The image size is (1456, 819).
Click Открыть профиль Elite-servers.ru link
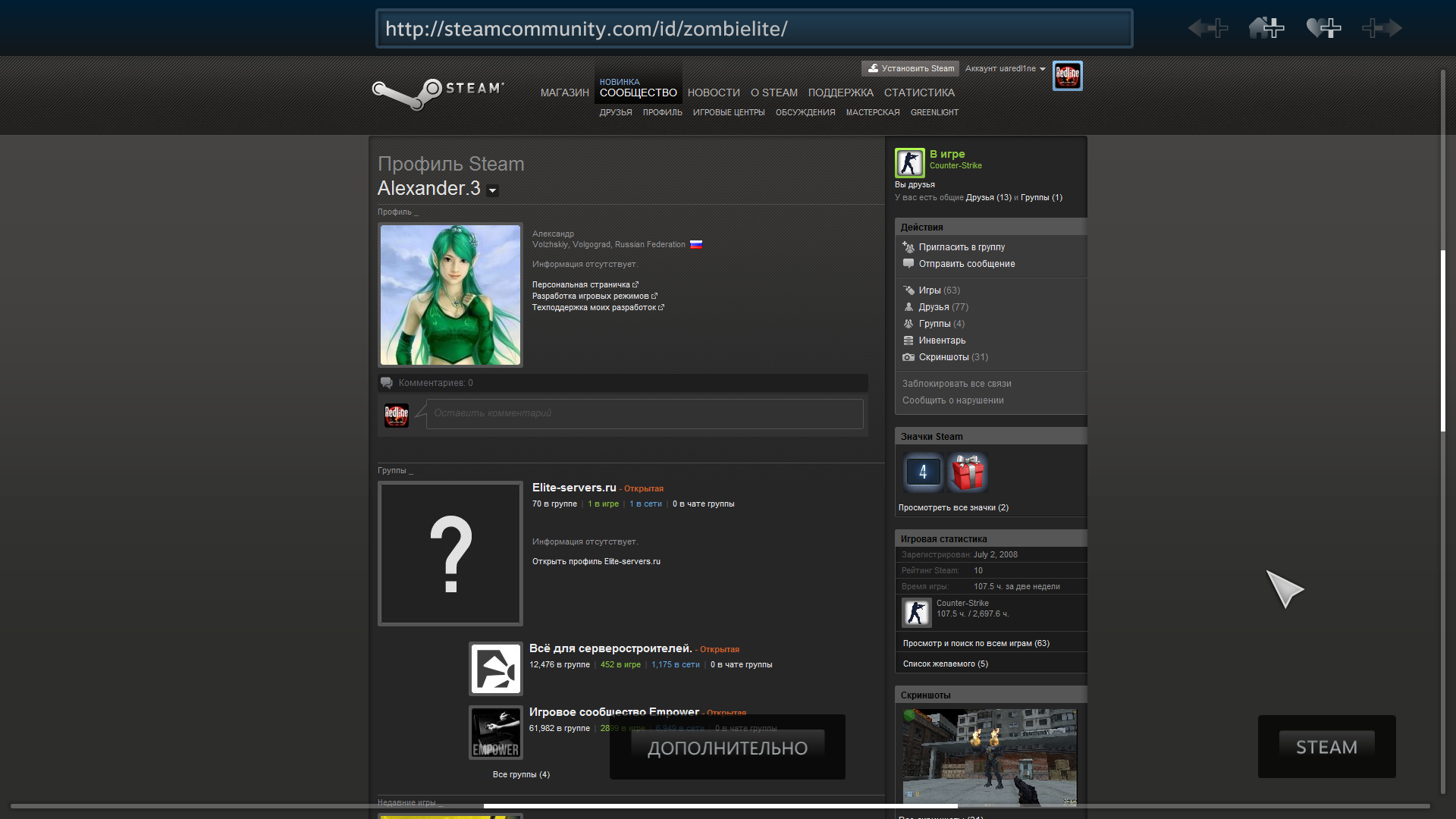click(596, 562)
